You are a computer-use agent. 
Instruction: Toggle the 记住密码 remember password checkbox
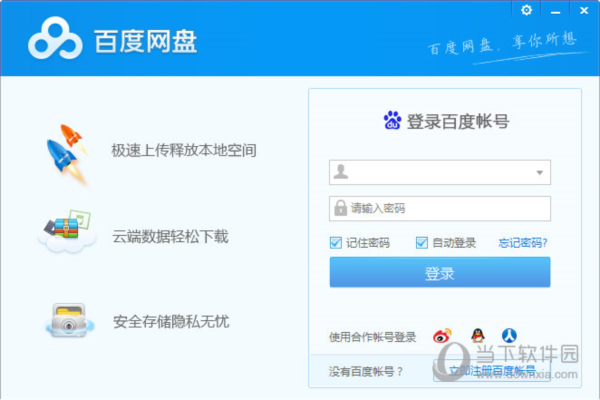336,243
